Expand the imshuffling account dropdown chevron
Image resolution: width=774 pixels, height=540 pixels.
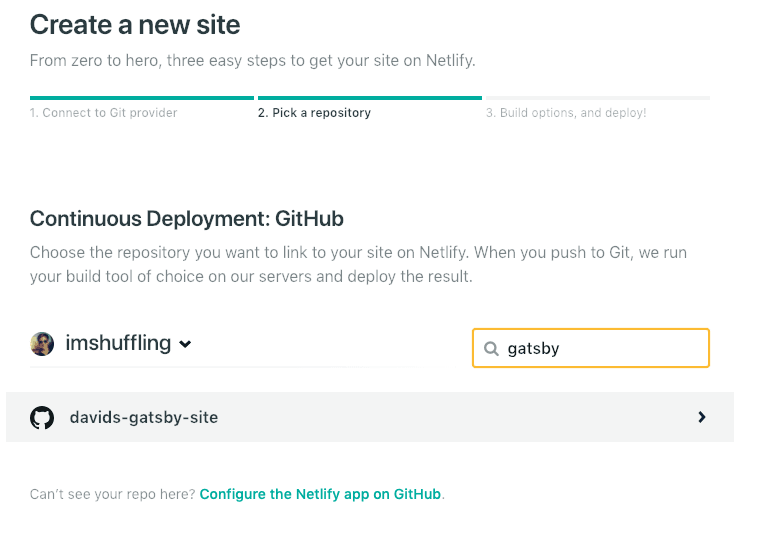pyautogui.click(x=185, y=344)
